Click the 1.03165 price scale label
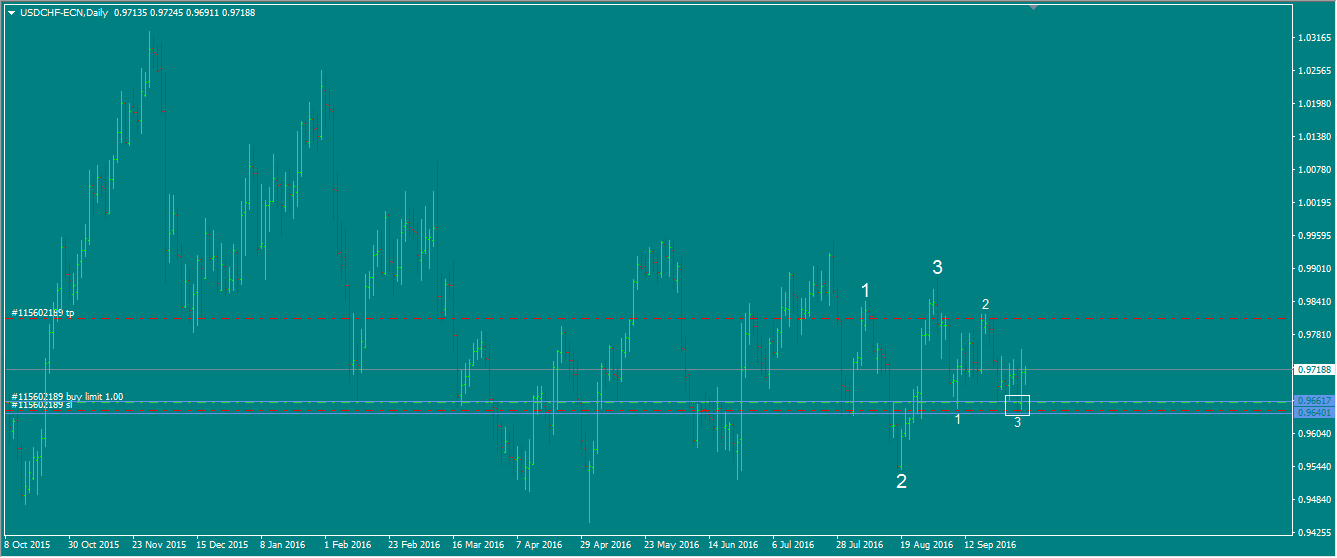This screenshot has height=558, width=1337. click(x=1314, y=38)
